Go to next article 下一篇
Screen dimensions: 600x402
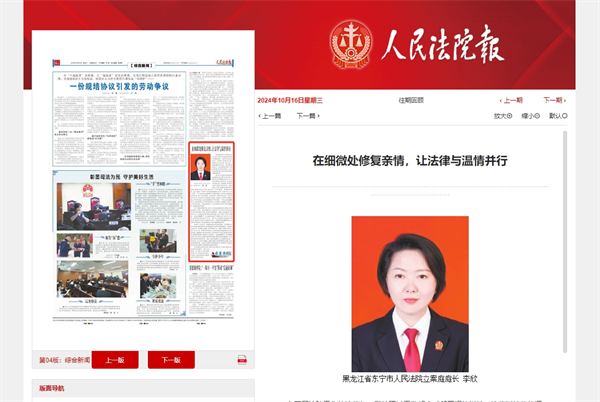pyautogui.click(x=308, y=116)
